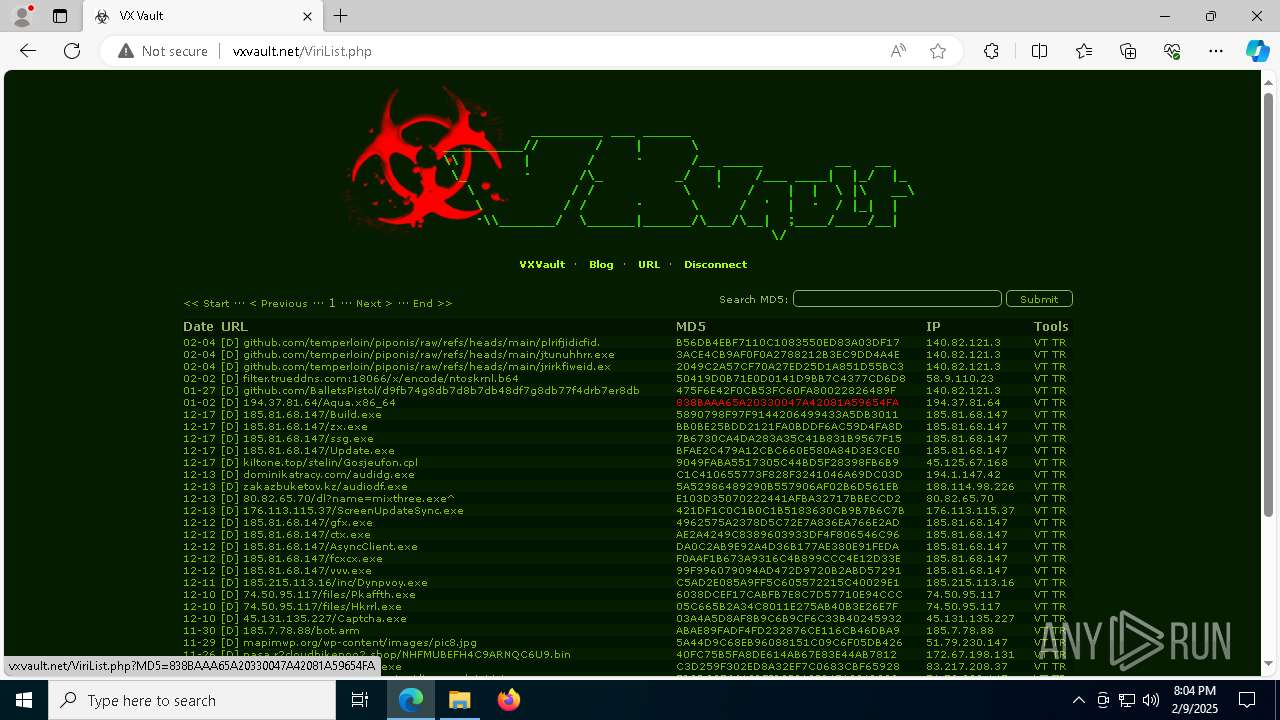Click the Date column header
This screenshot has width=1280, height=720.
click(x=198, y=327)
